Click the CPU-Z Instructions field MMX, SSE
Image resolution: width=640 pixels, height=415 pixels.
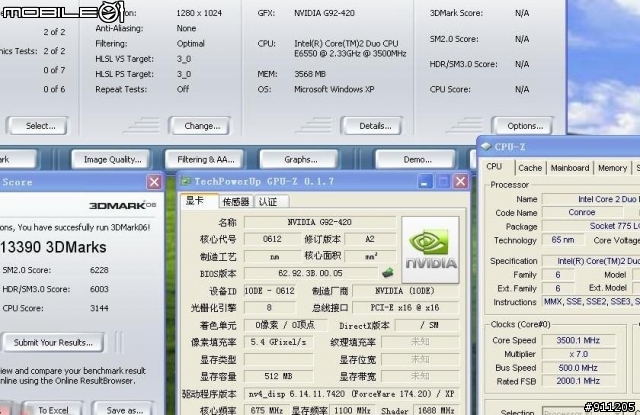591,302
